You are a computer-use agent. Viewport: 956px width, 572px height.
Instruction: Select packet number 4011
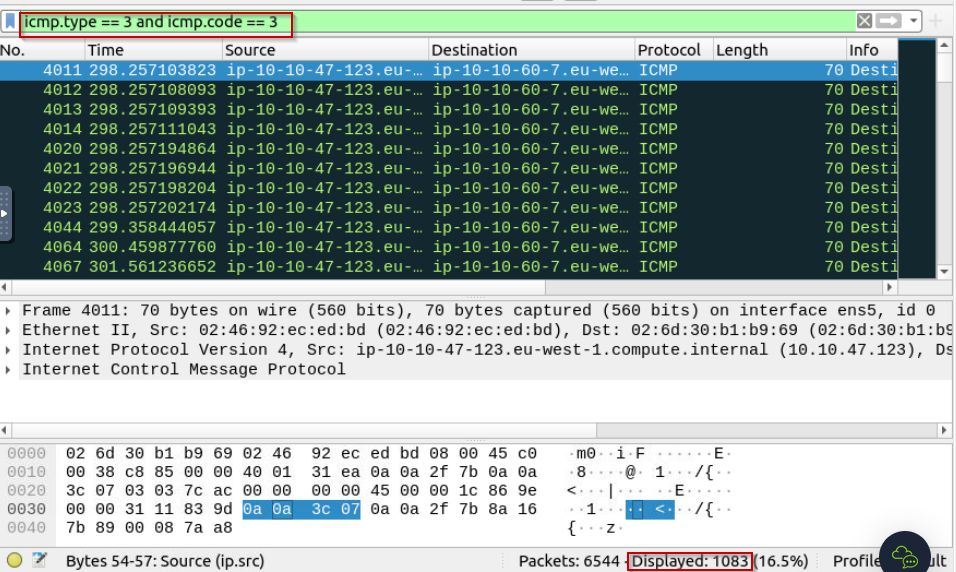449,70
